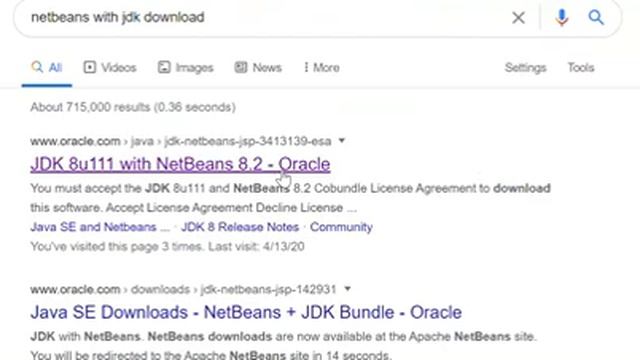Viewport: 640px width, 360px height.
Task: Click the www.oracle.com › downloads breadcrumb of second result
Action: click(x=183, y=289)
